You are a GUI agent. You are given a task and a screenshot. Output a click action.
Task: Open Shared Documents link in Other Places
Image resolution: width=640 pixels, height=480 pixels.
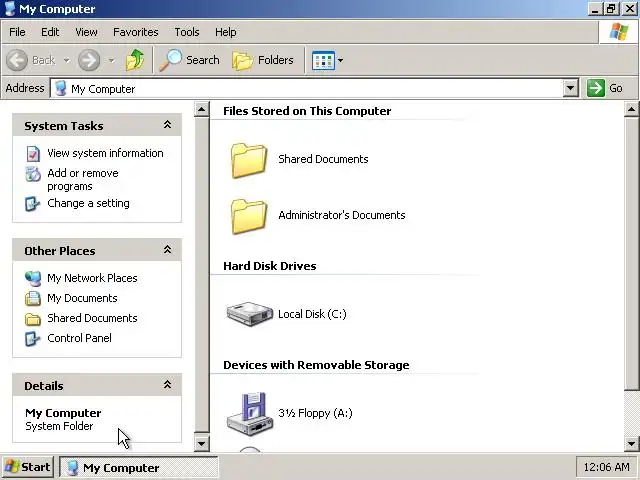click(x=92, y=318)
